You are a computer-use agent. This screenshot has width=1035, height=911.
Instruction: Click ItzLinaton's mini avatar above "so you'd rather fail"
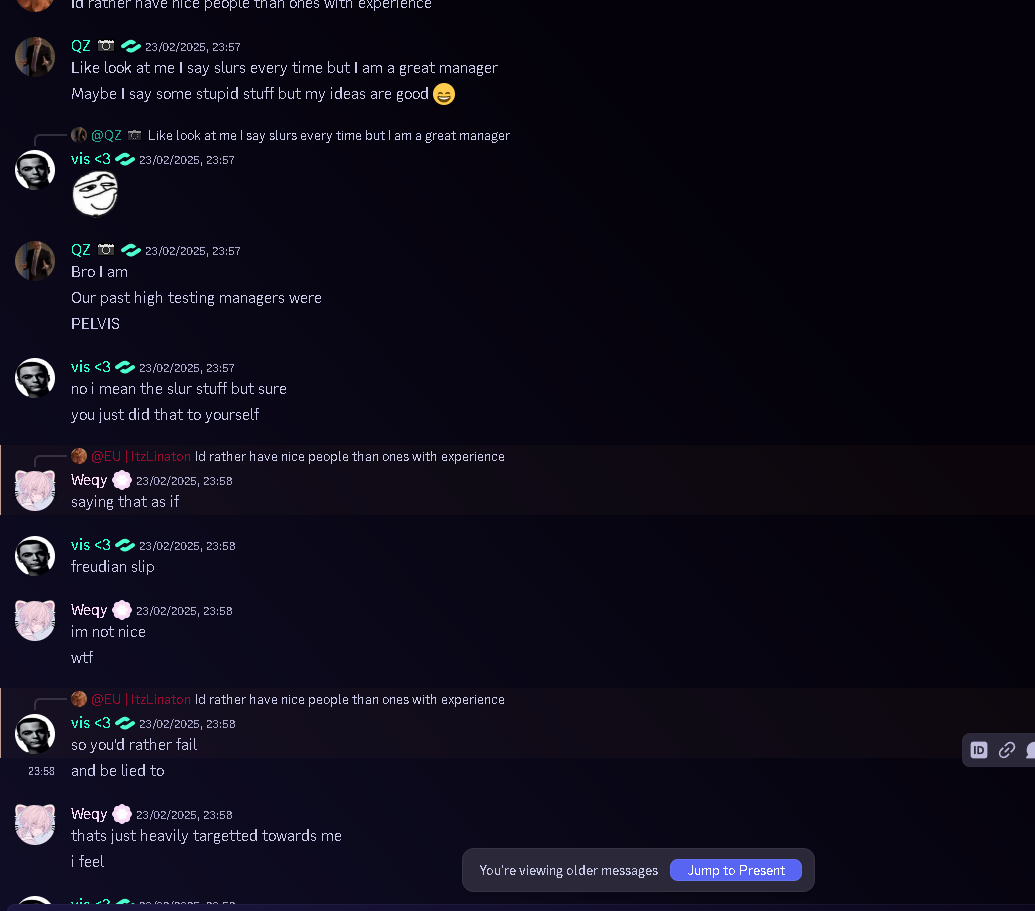tap(79, 699)
